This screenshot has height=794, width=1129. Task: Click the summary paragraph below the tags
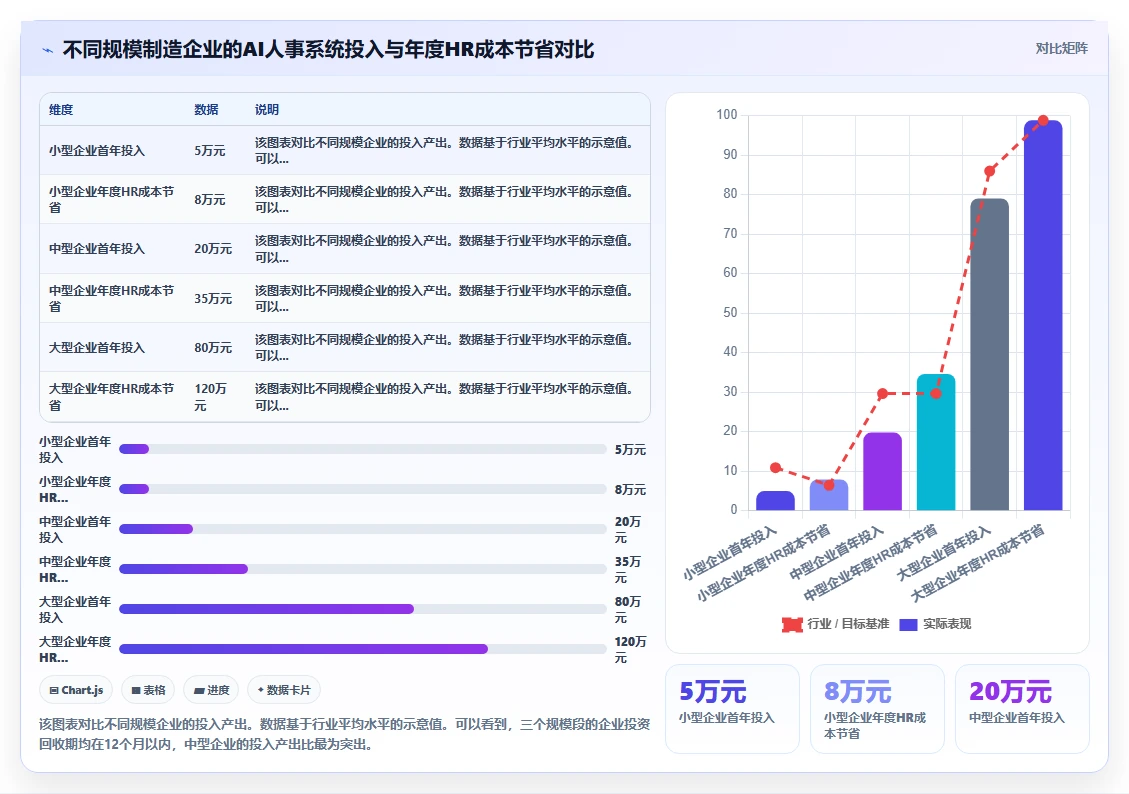(x=344, y=734)
